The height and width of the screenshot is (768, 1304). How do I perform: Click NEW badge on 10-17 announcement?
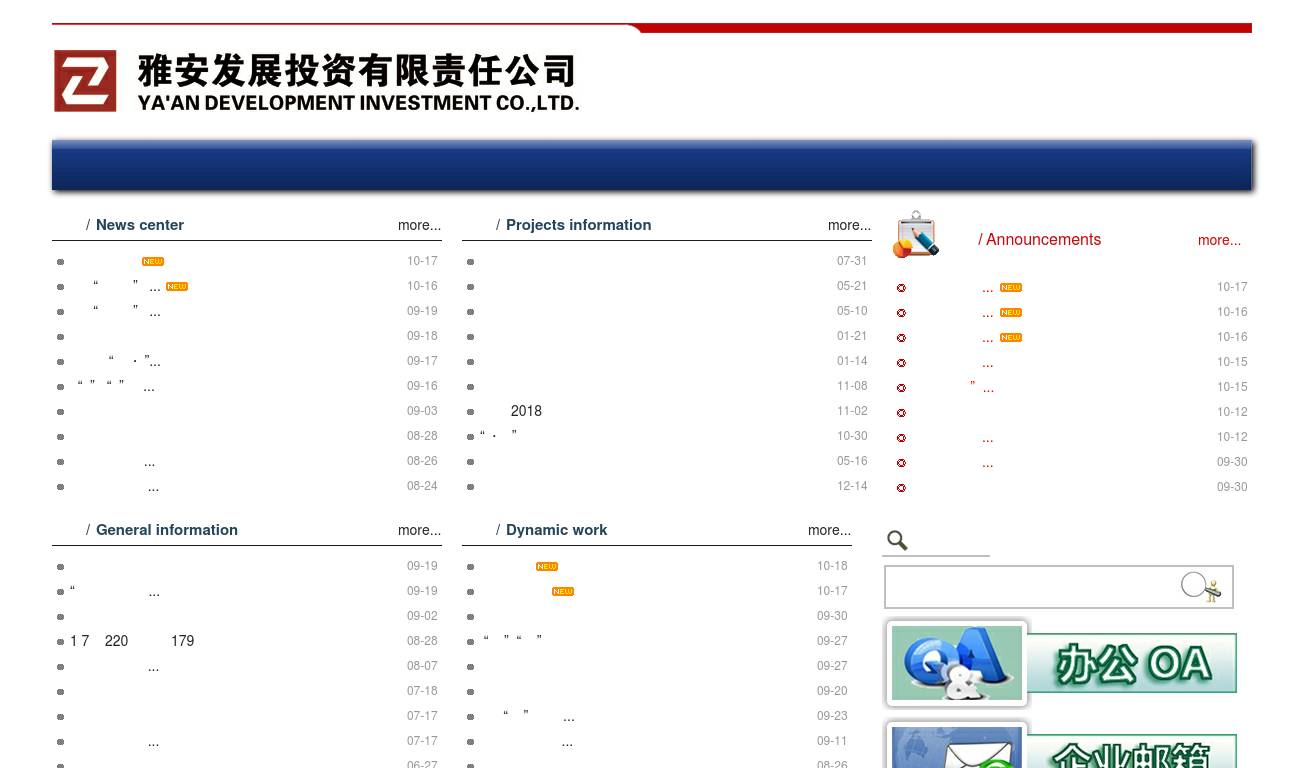coord(1011,288)
